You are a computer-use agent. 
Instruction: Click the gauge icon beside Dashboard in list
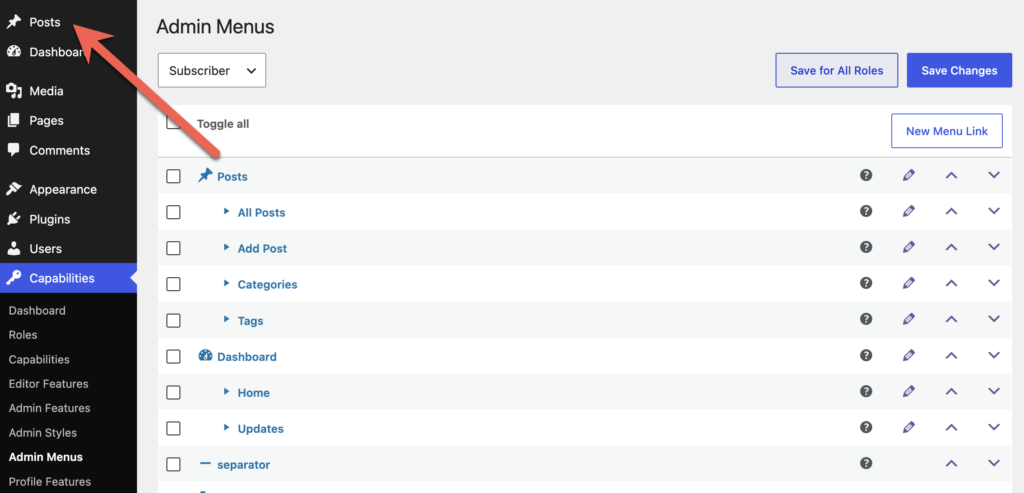coord(205,356)
